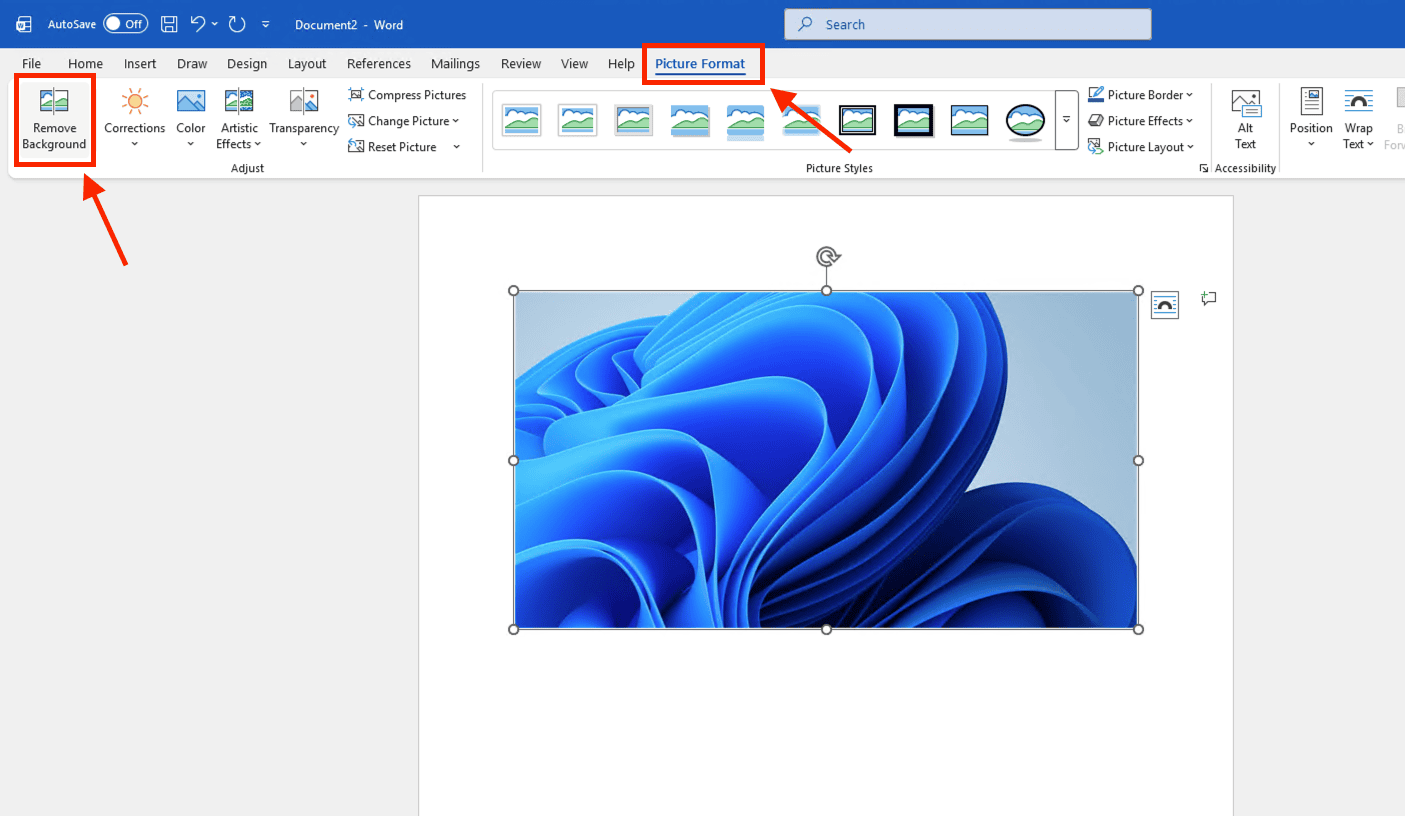Viewport: 1405px width, 816px height.
Task: Toggle the AutoSave switch
Action: pyautogui.click(x=125, y=24)
